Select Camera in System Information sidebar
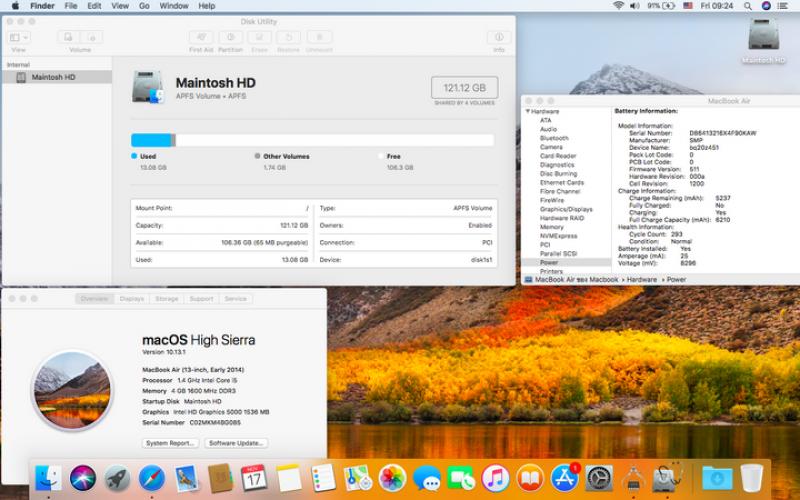The image size is (800, 500). click(x=551, y=147)
